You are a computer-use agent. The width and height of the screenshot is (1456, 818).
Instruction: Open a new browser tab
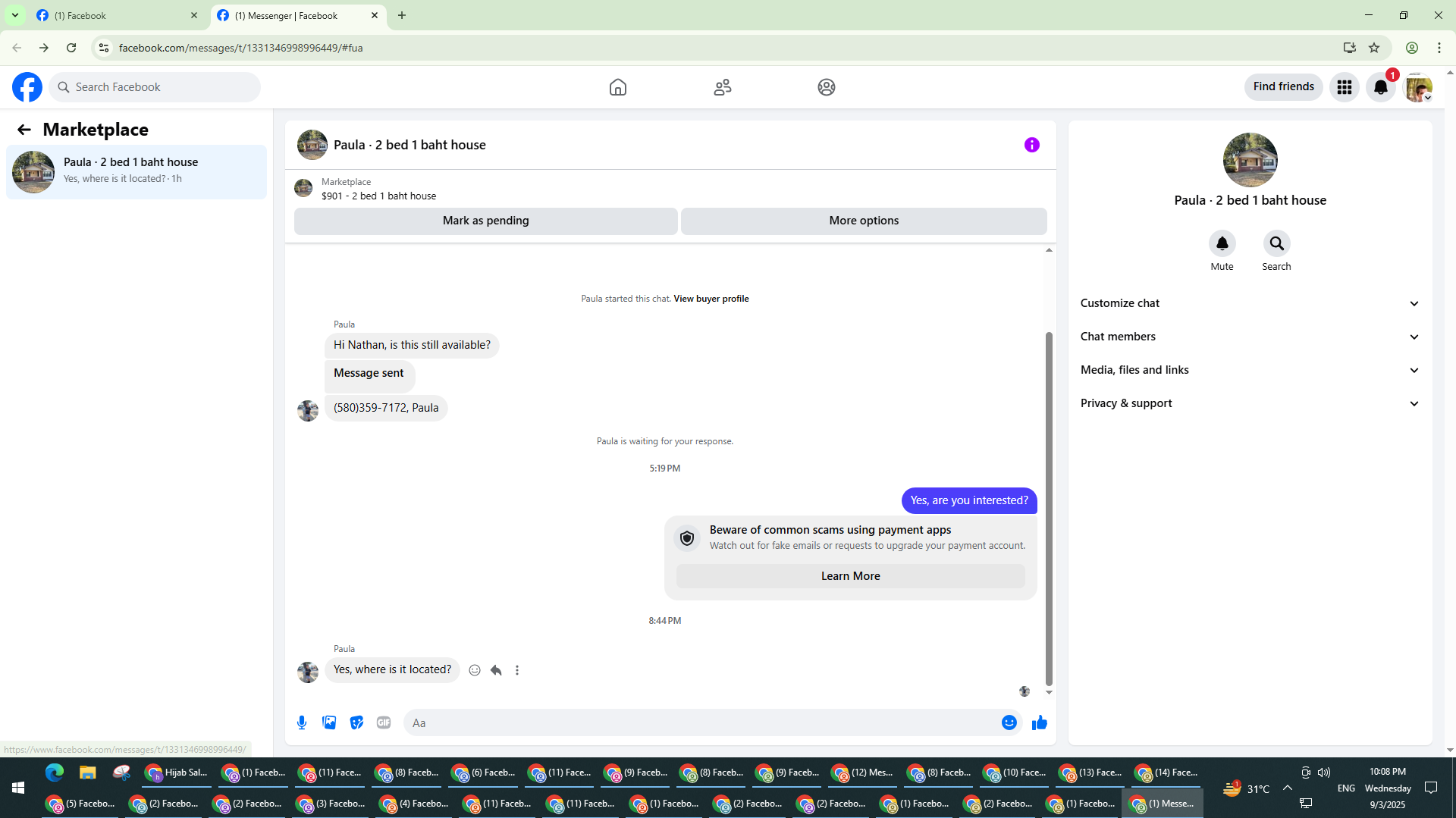click(402, 15)
